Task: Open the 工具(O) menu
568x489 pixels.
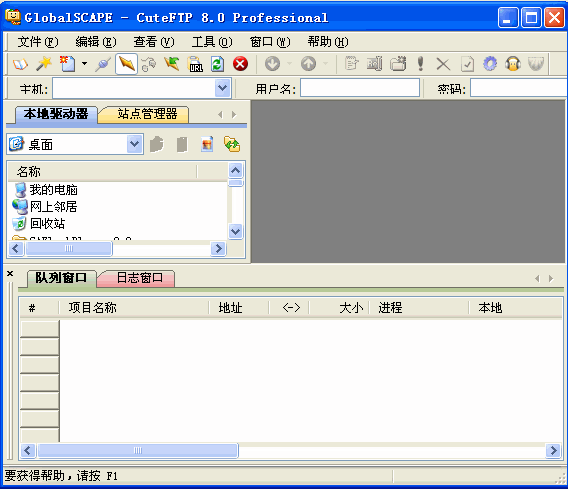Action: [x=212, y=42]
